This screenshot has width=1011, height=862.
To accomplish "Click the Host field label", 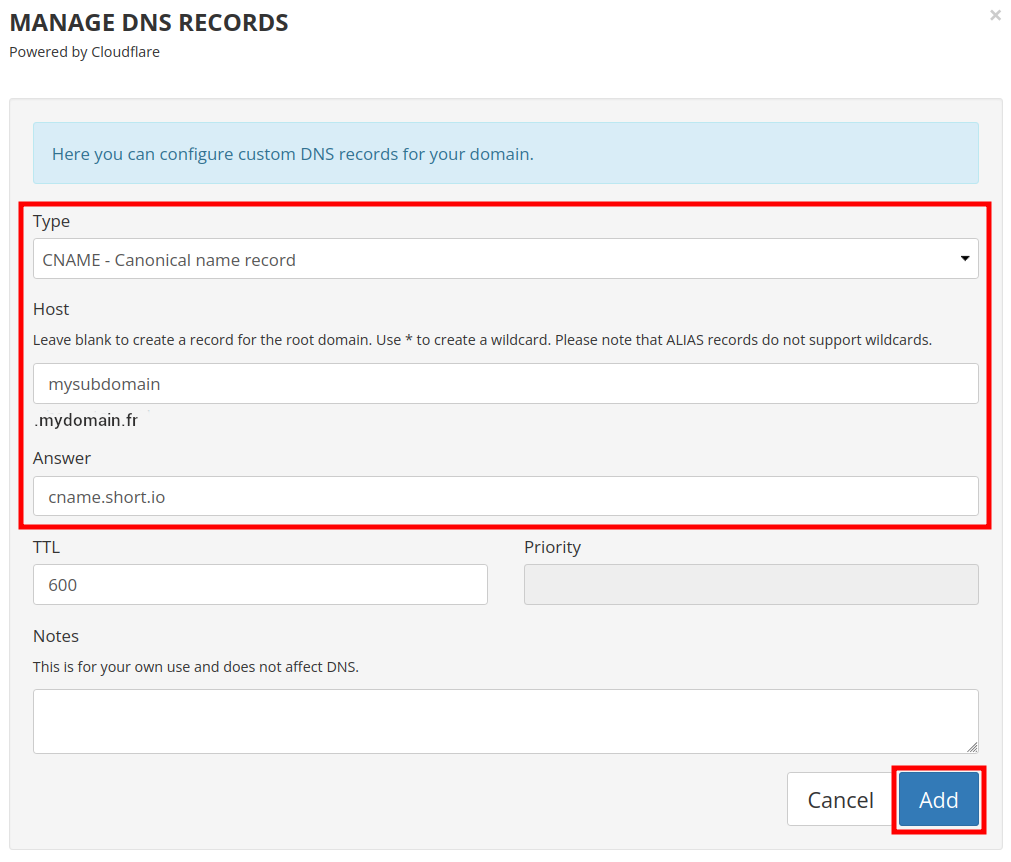I will (51, 309).
